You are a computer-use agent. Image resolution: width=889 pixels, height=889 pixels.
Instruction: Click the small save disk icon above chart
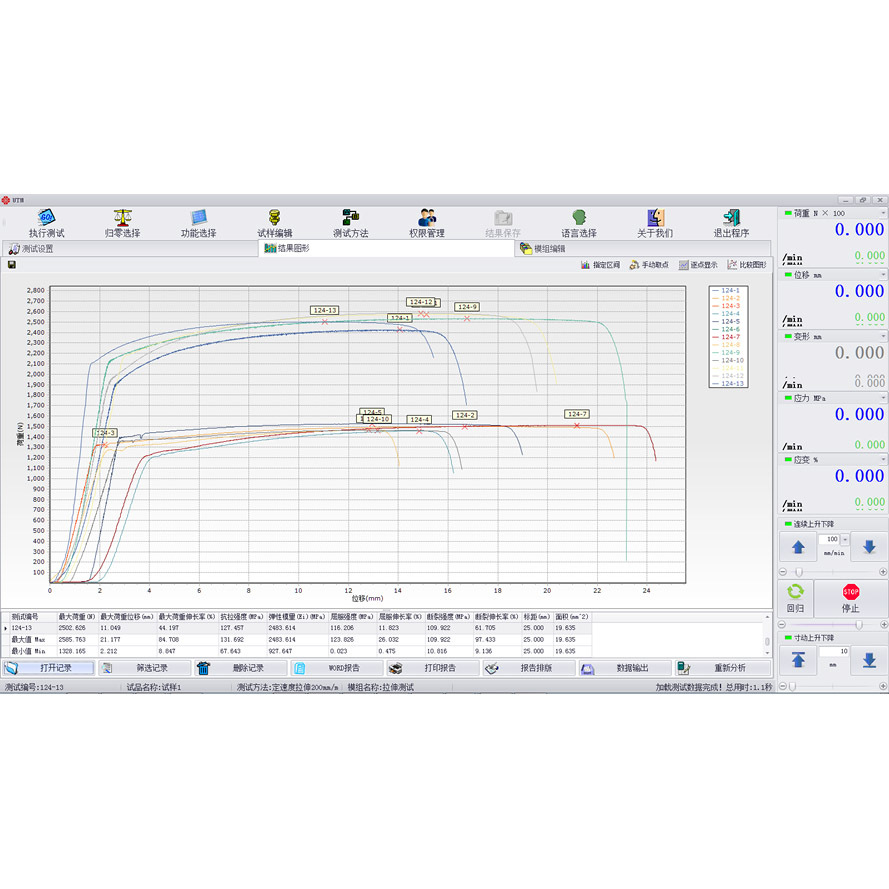coord(12,265)
